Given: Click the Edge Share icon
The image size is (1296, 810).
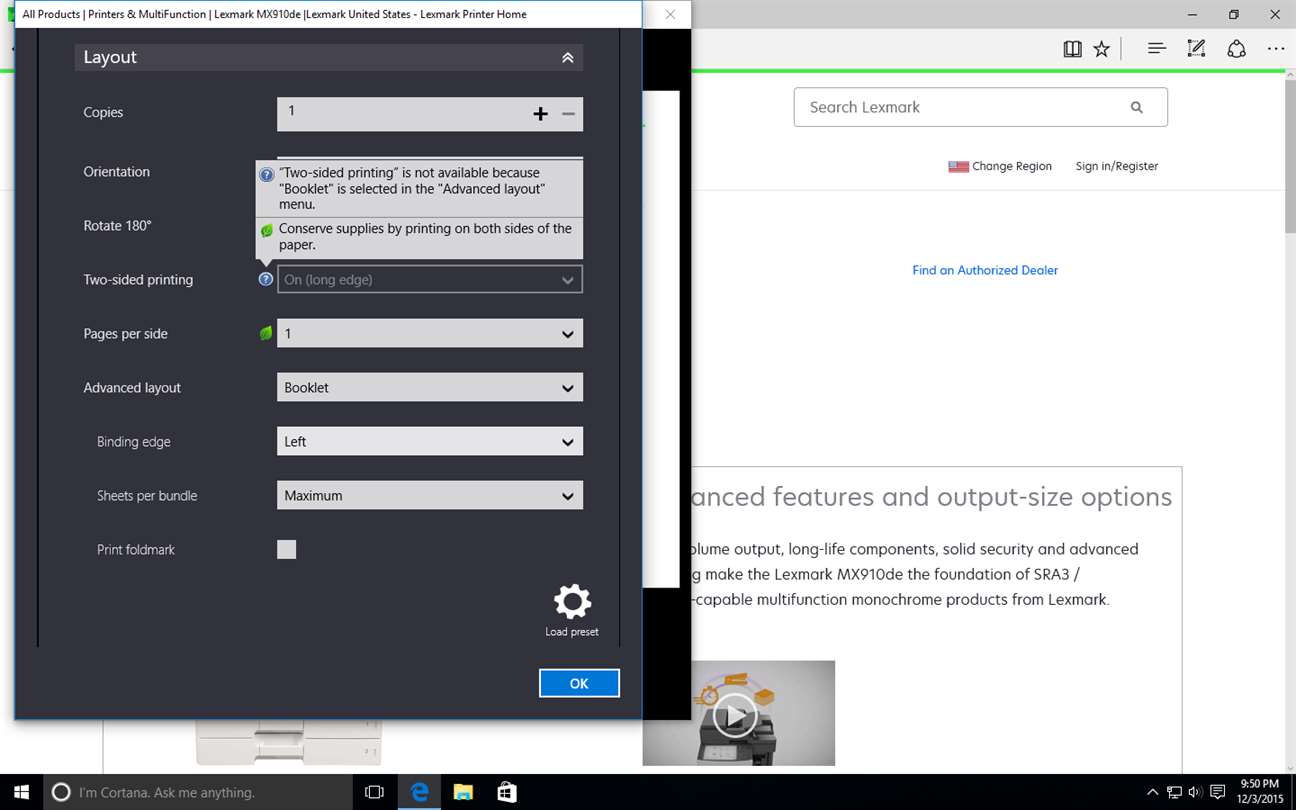Looking at the screenshot, I should pyautogui.click(x=1237, y=48).
